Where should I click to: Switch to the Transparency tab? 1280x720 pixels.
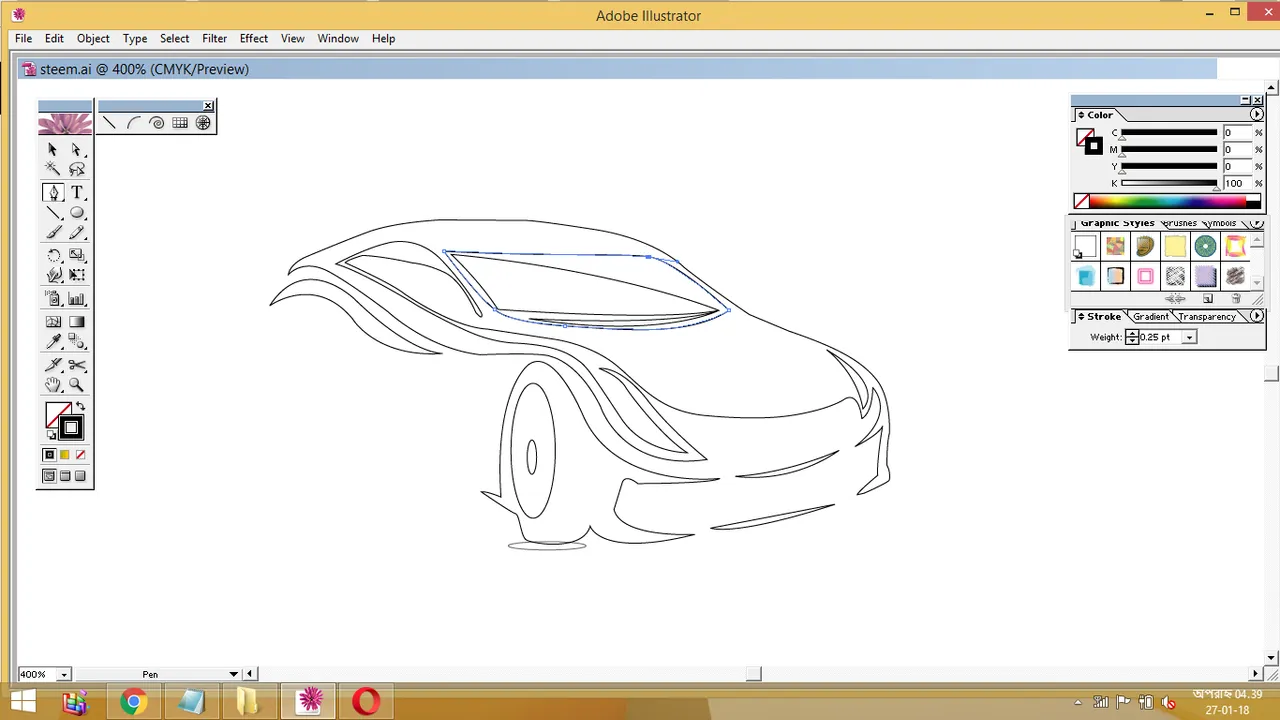[1207, 316]
